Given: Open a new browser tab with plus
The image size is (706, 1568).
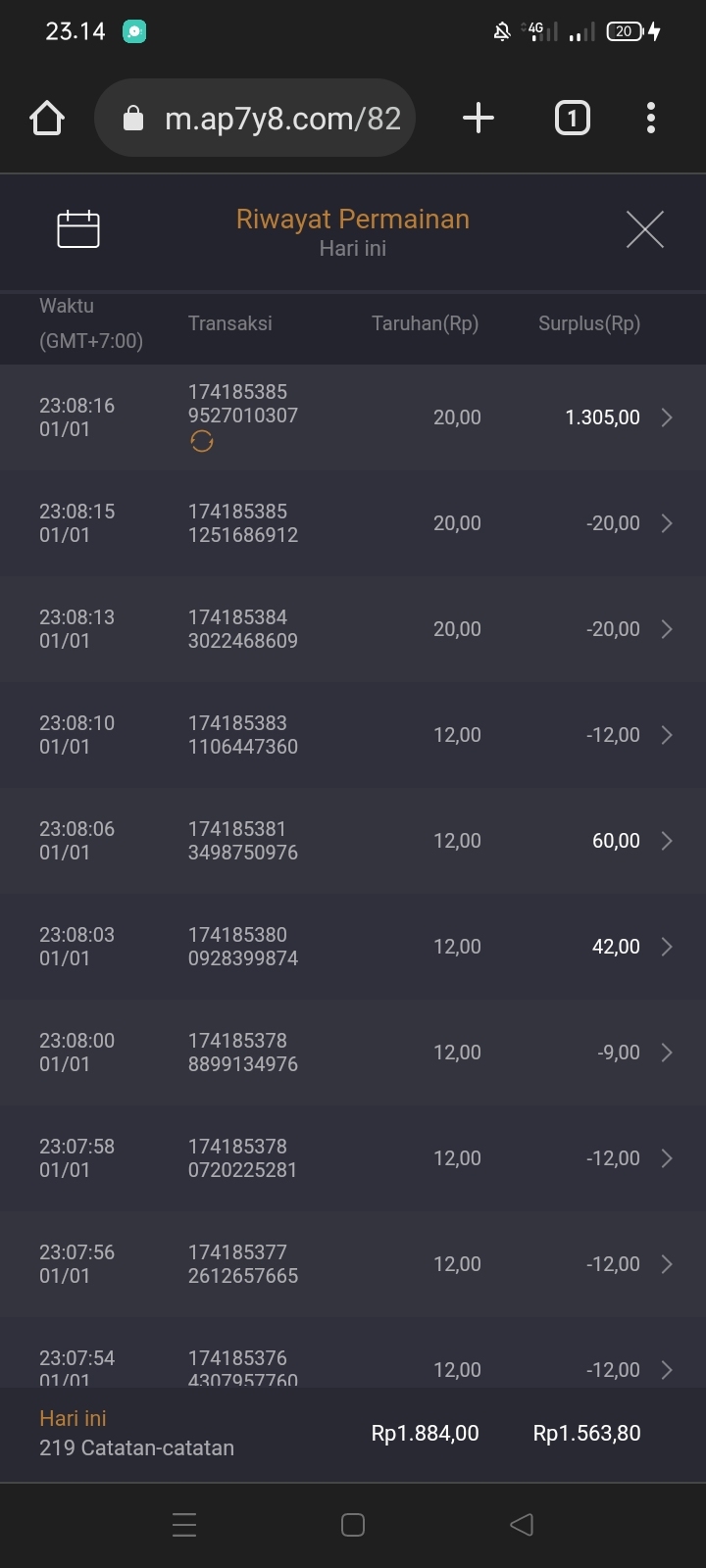Looking at the screenshot, I should point(478,119).
